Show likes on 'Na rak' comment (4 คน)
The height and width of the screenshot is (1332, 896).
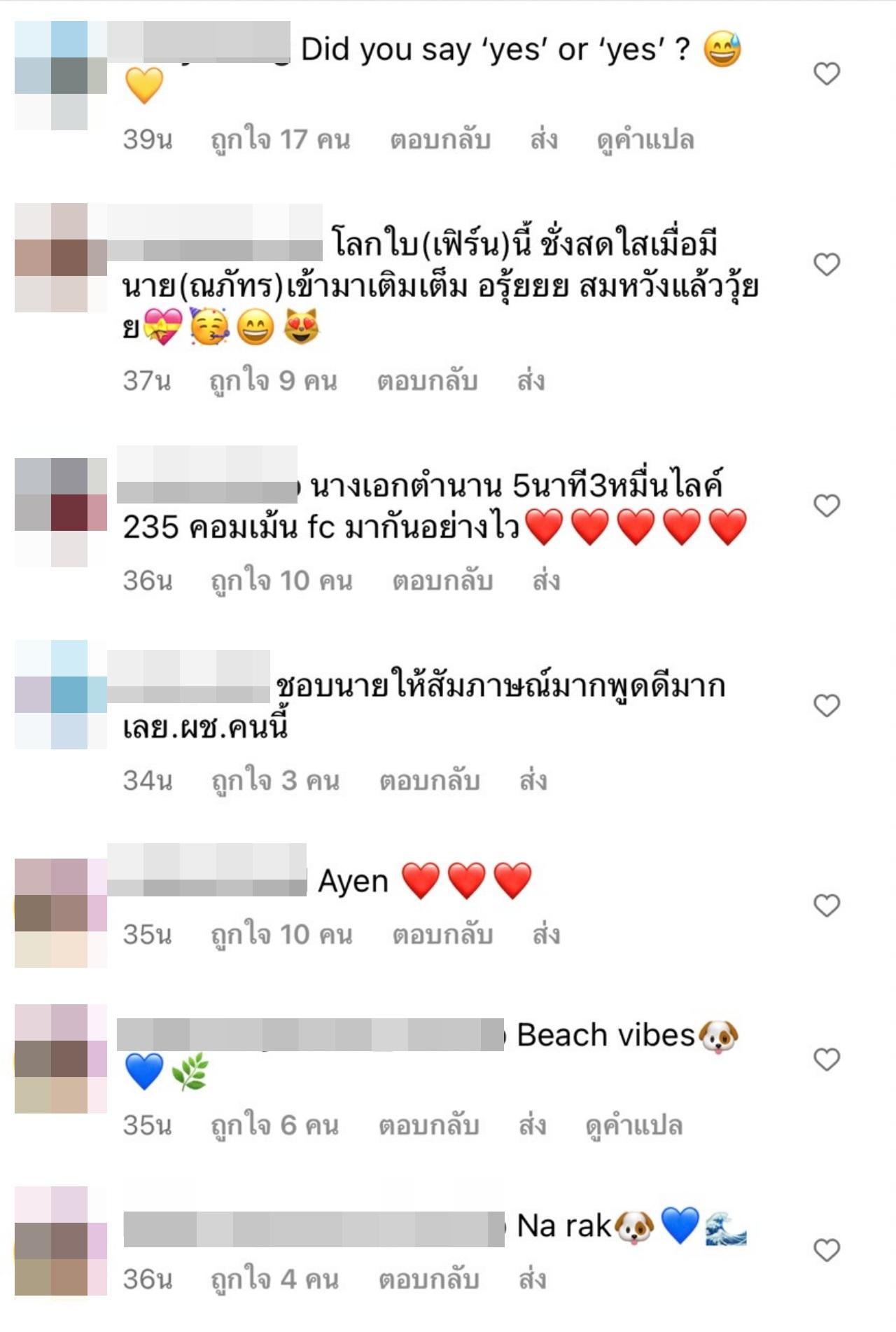275,1280
